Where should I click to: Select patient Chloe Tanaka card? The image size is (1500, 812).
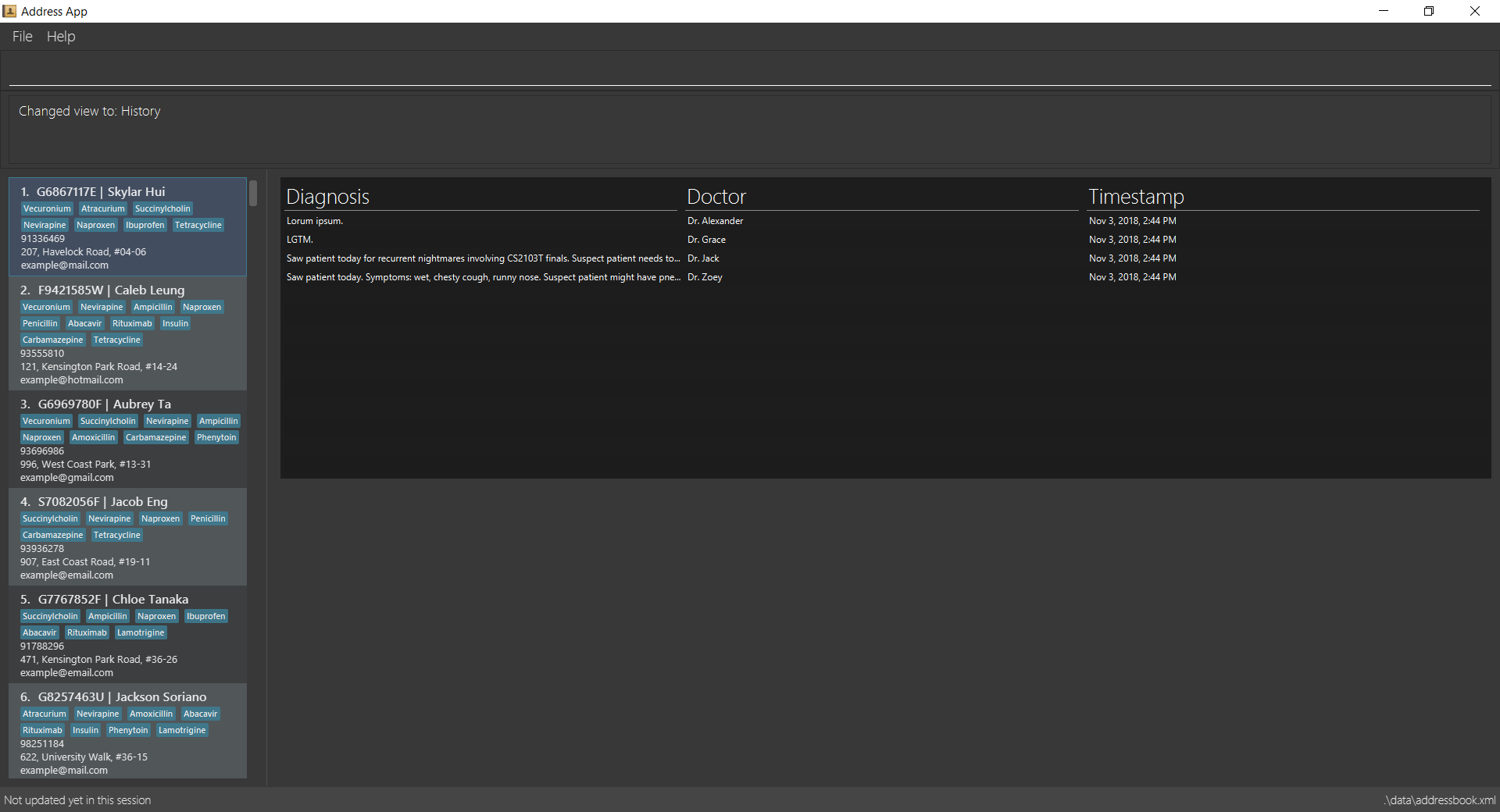pos(128,634)
